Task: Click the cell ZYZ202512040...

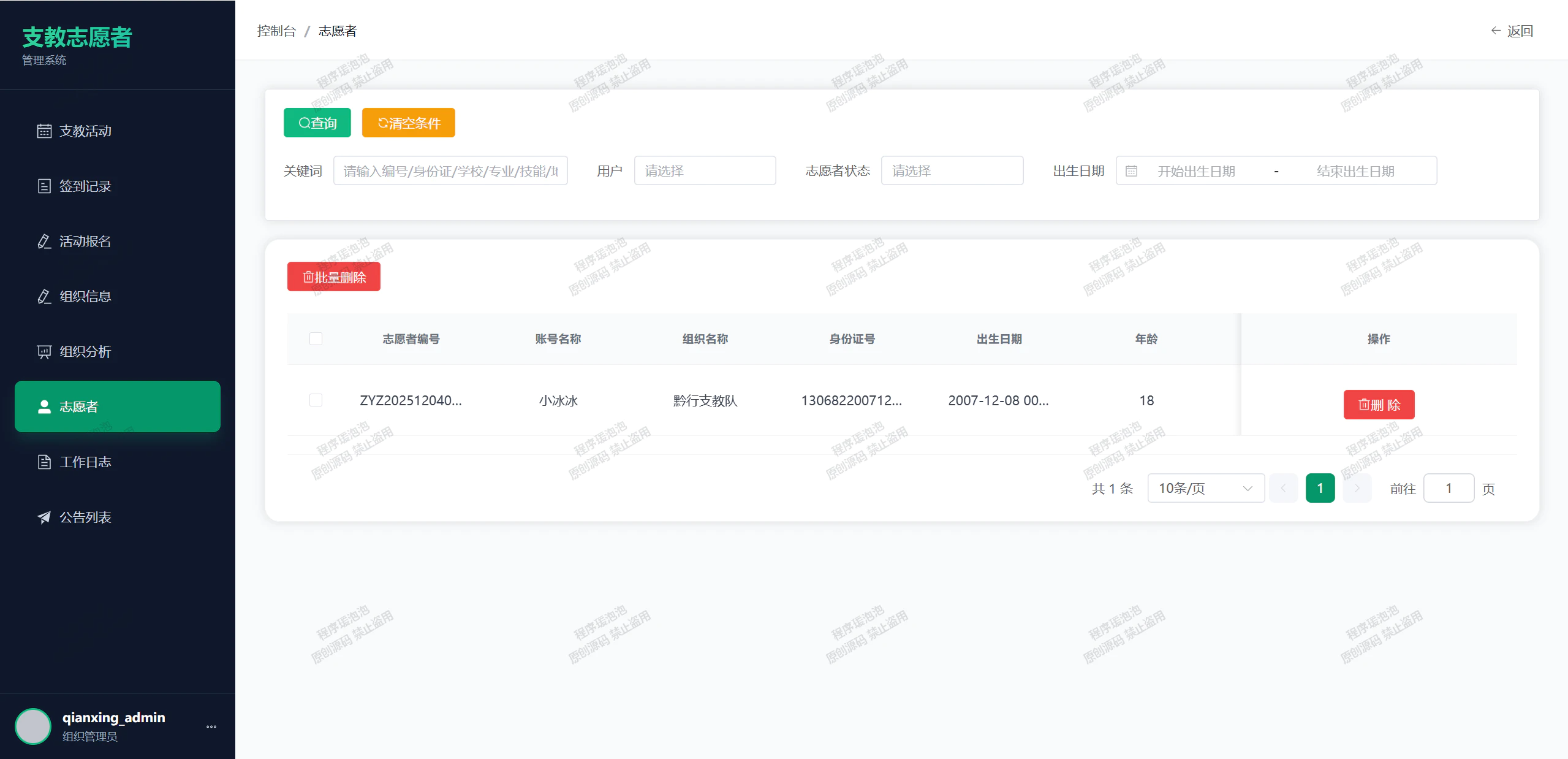Action: [x=411, y=400]
